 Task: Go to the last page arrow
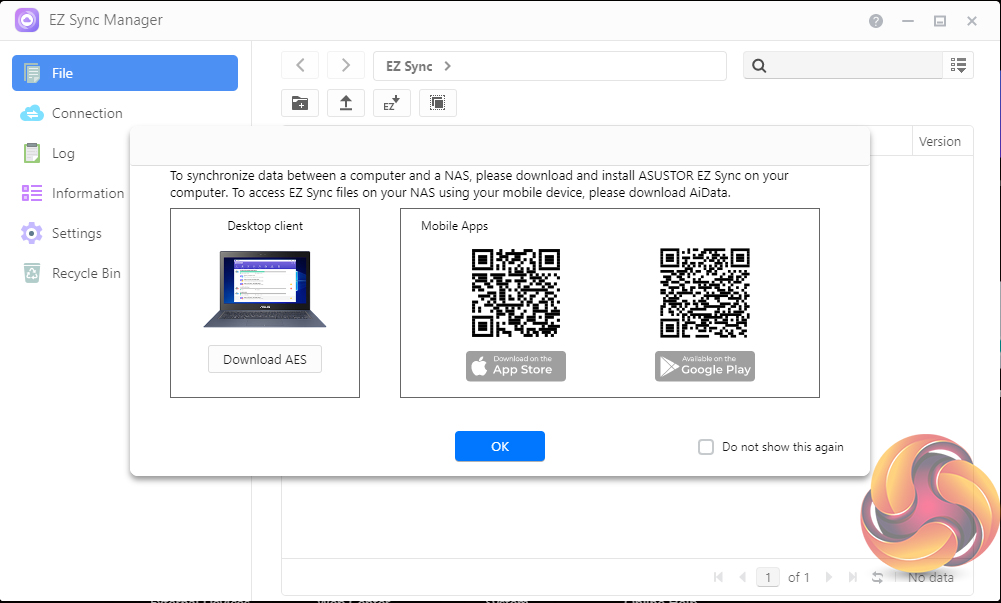pyautogui.click(x=853, y=577)
